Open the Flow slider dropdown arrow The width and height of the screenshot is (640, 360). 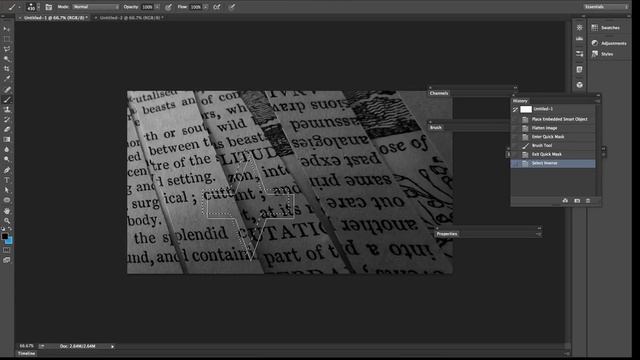(x=205, y=7)
